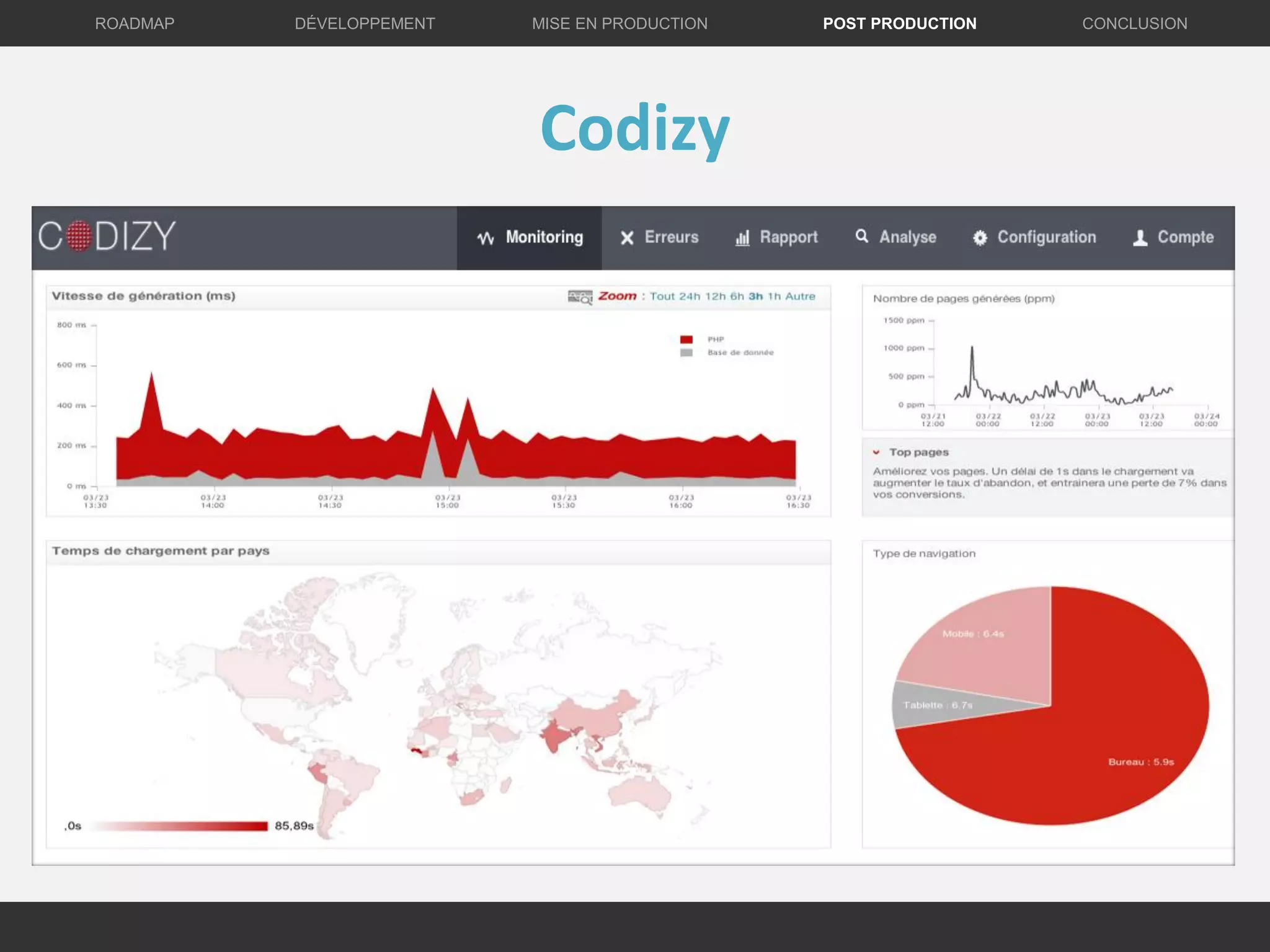The width and height of the screenshot is (1270, 952).
Task: Set zoom range to 3h
Action: 755,296
